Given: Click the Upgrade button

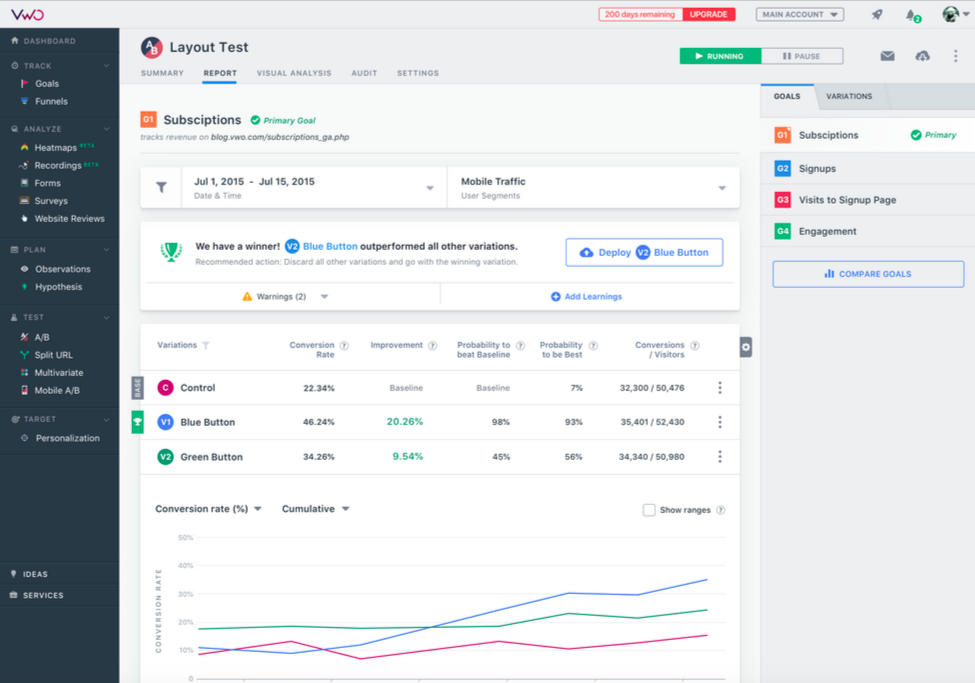Looking at the screenshot, I should pyautogui.click(x=708, y=14).
